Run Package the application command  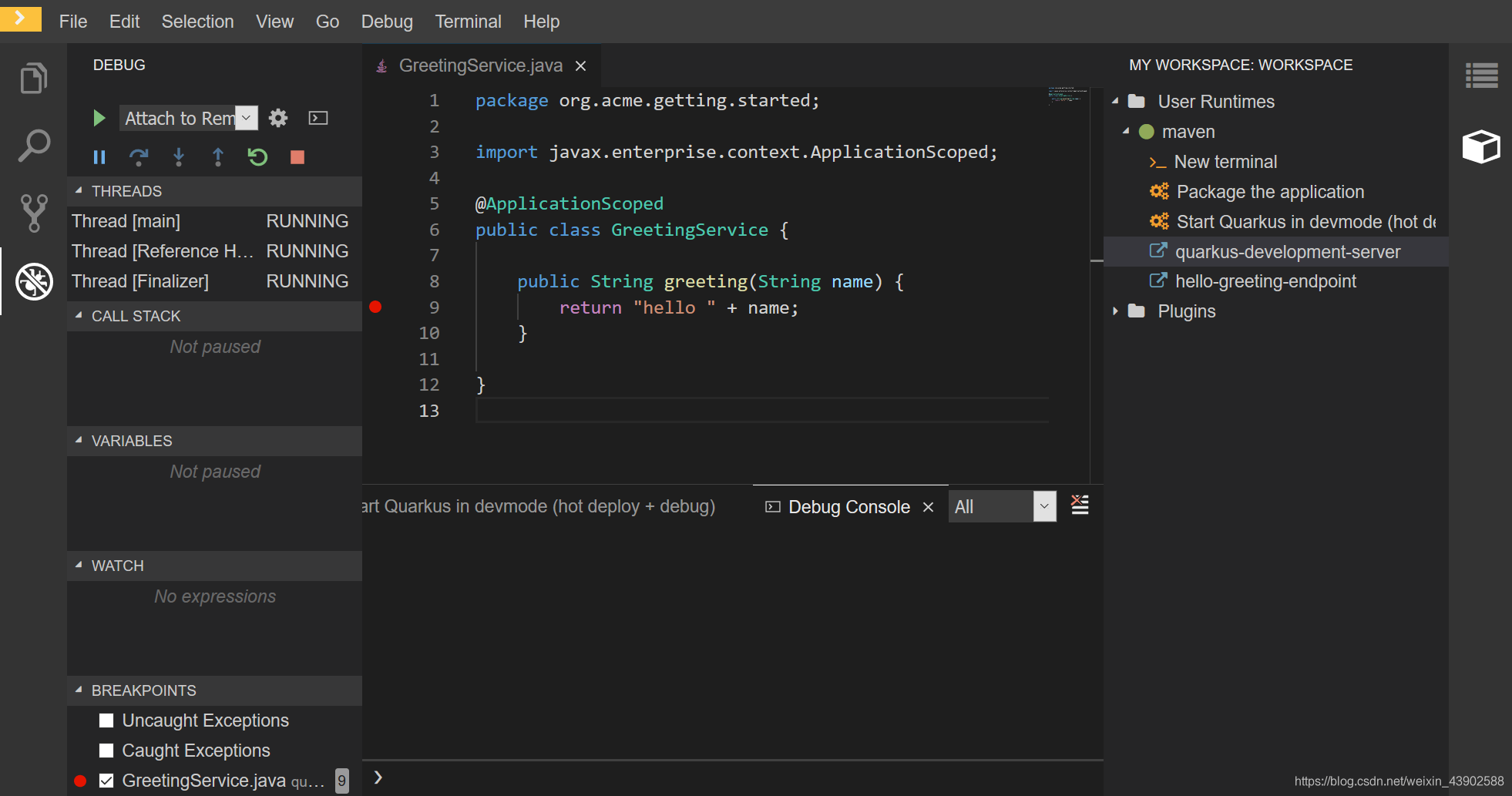click(x=1270, y=192)
